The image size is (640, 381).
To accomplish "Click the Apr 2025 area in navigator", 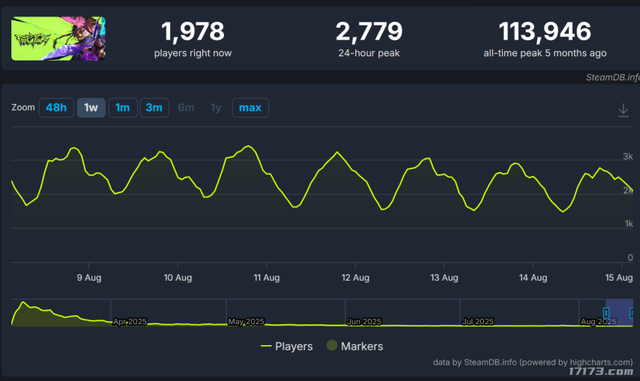I will 130,322.
